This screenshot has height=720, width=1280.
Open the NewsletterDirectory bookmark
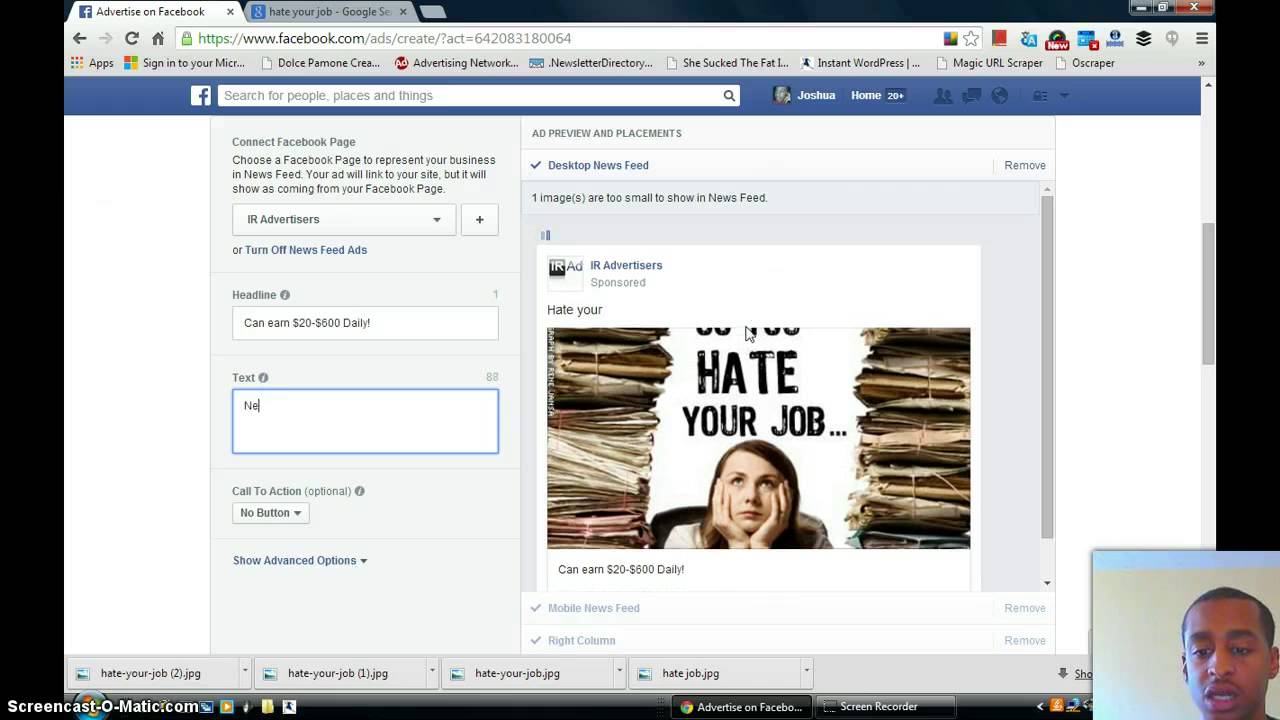tap(591, 62)
